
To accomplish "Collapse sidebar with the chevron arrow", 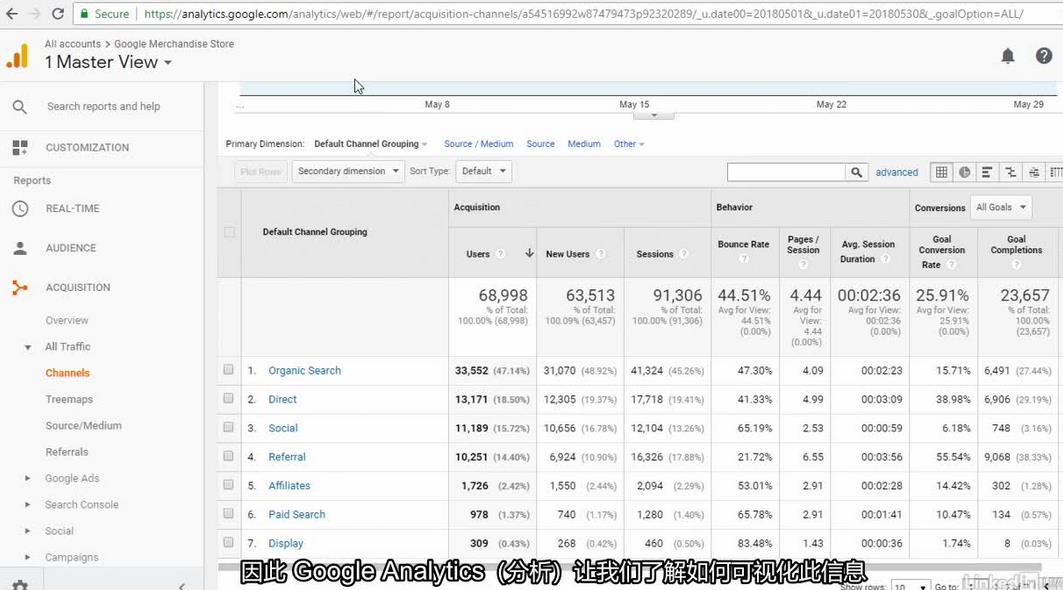I will 182,585.
